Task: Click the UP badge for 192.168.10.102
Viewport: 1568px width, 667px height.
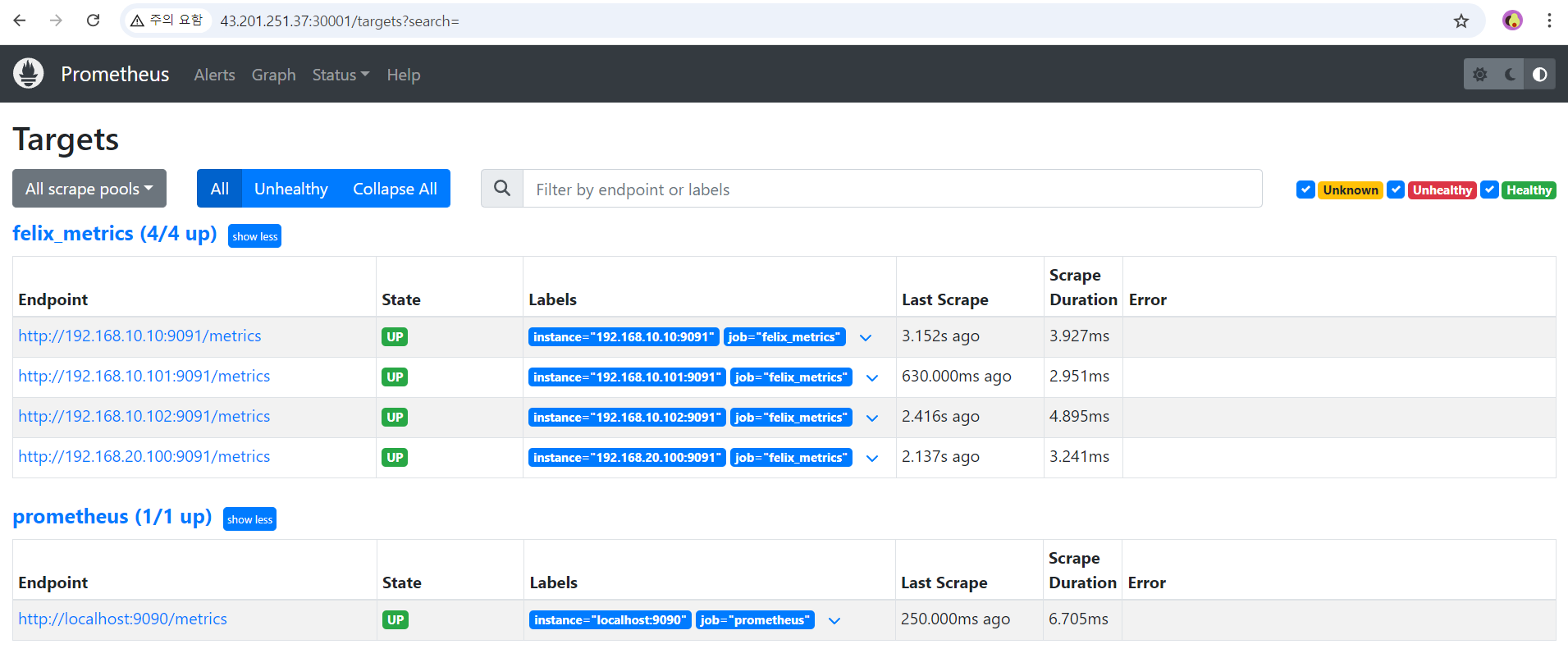Action: (x=395, y=418)
